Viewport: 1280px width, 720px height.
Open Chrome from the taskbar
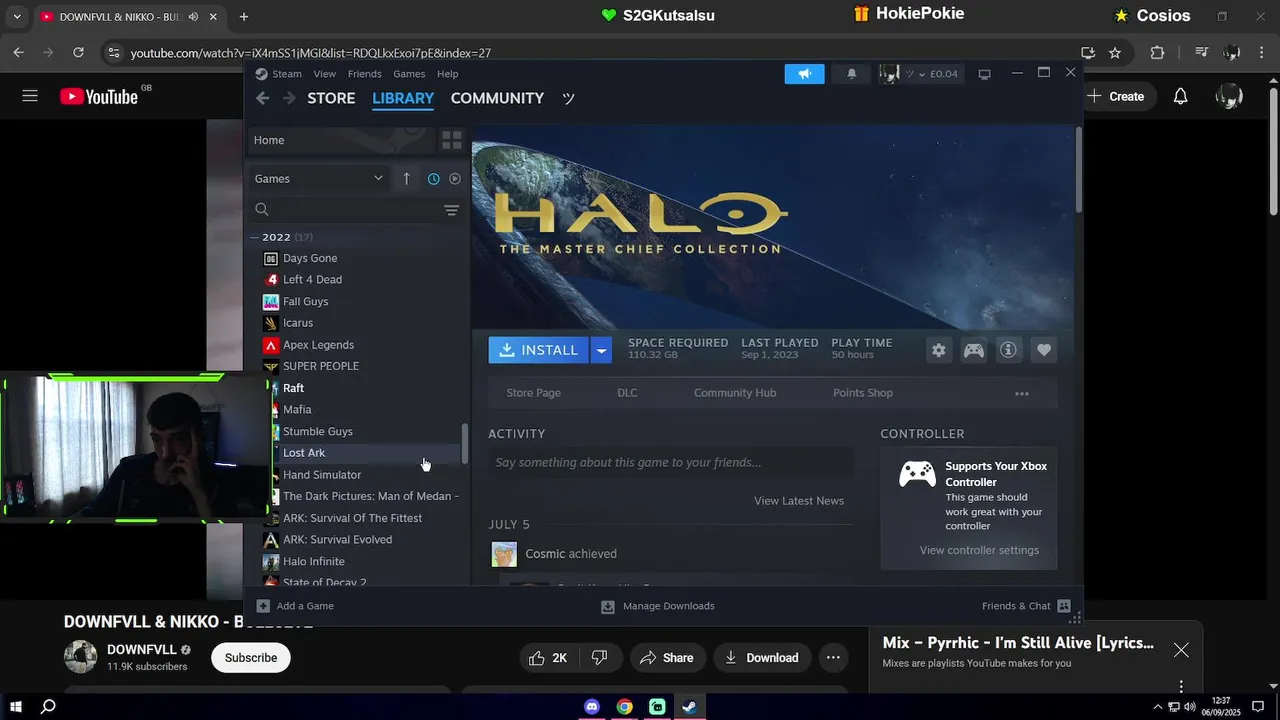pos(624,707)
